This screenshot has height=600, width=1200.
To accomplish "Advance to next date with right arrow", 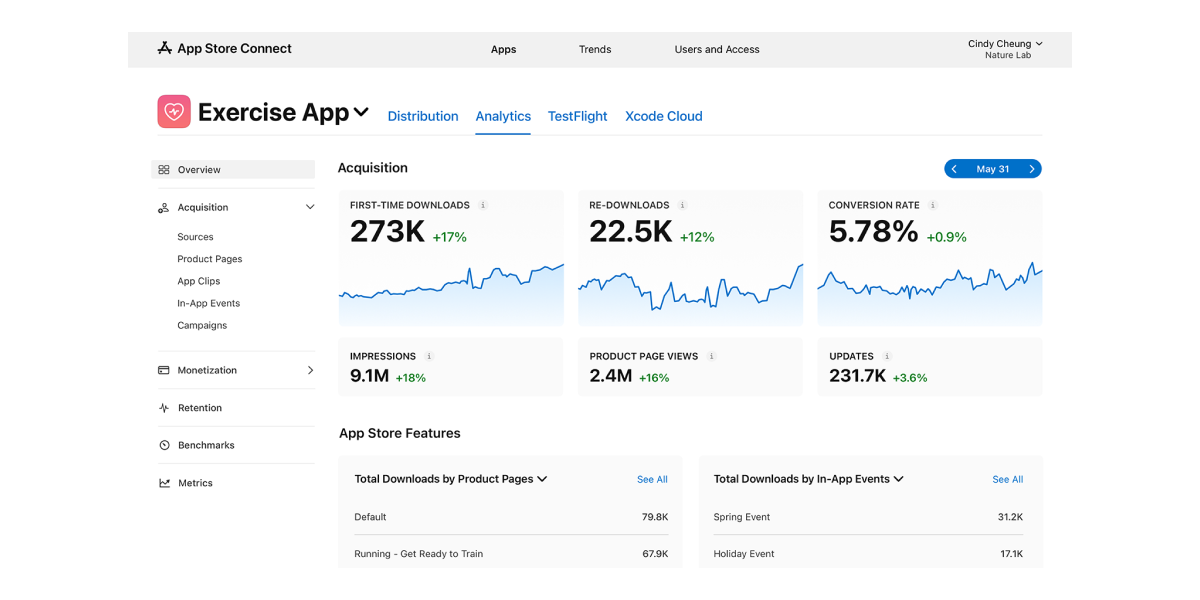I will 1032,169.
